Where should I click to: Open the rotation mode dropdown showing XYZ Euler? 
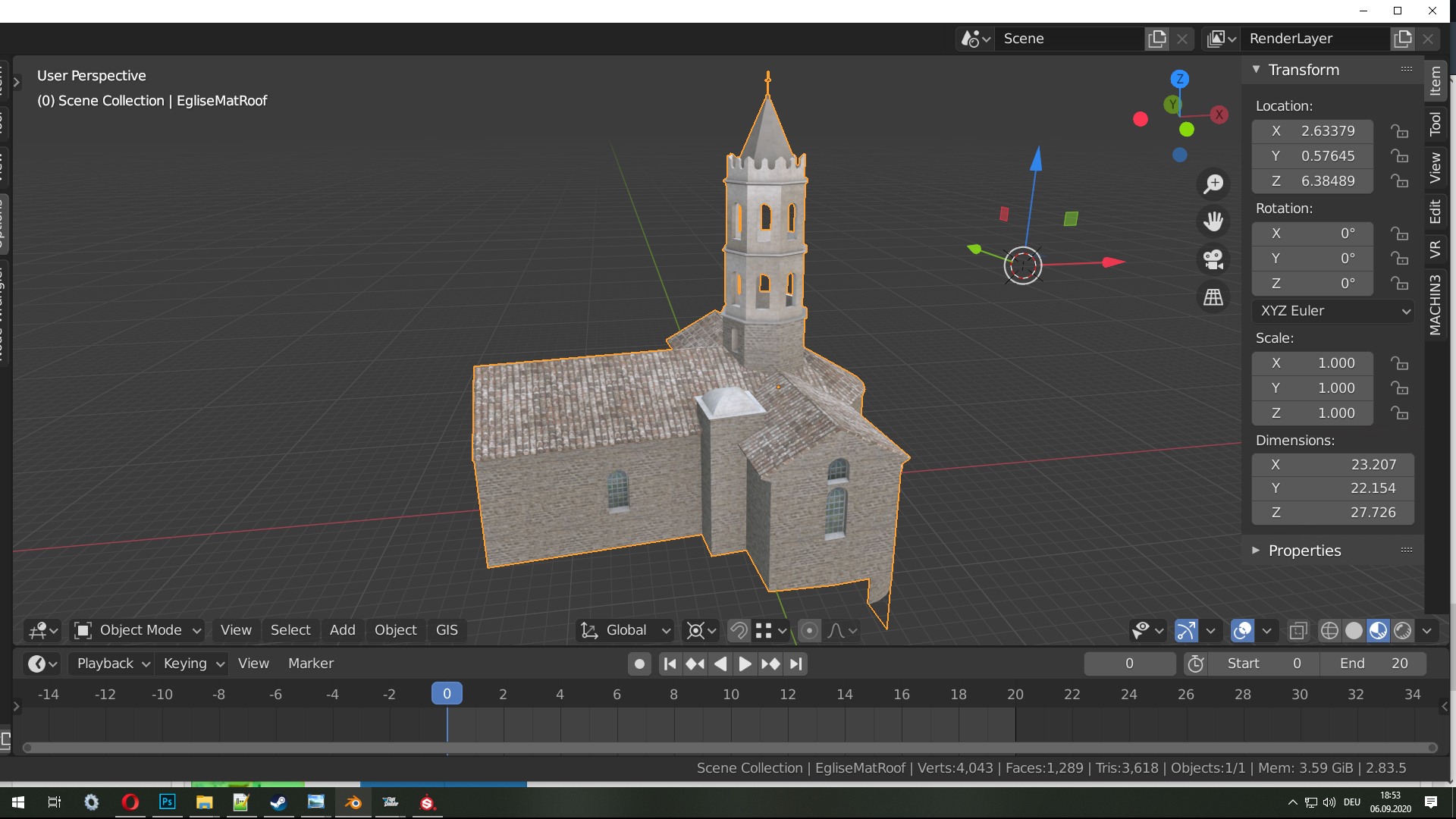[1332, 311]
